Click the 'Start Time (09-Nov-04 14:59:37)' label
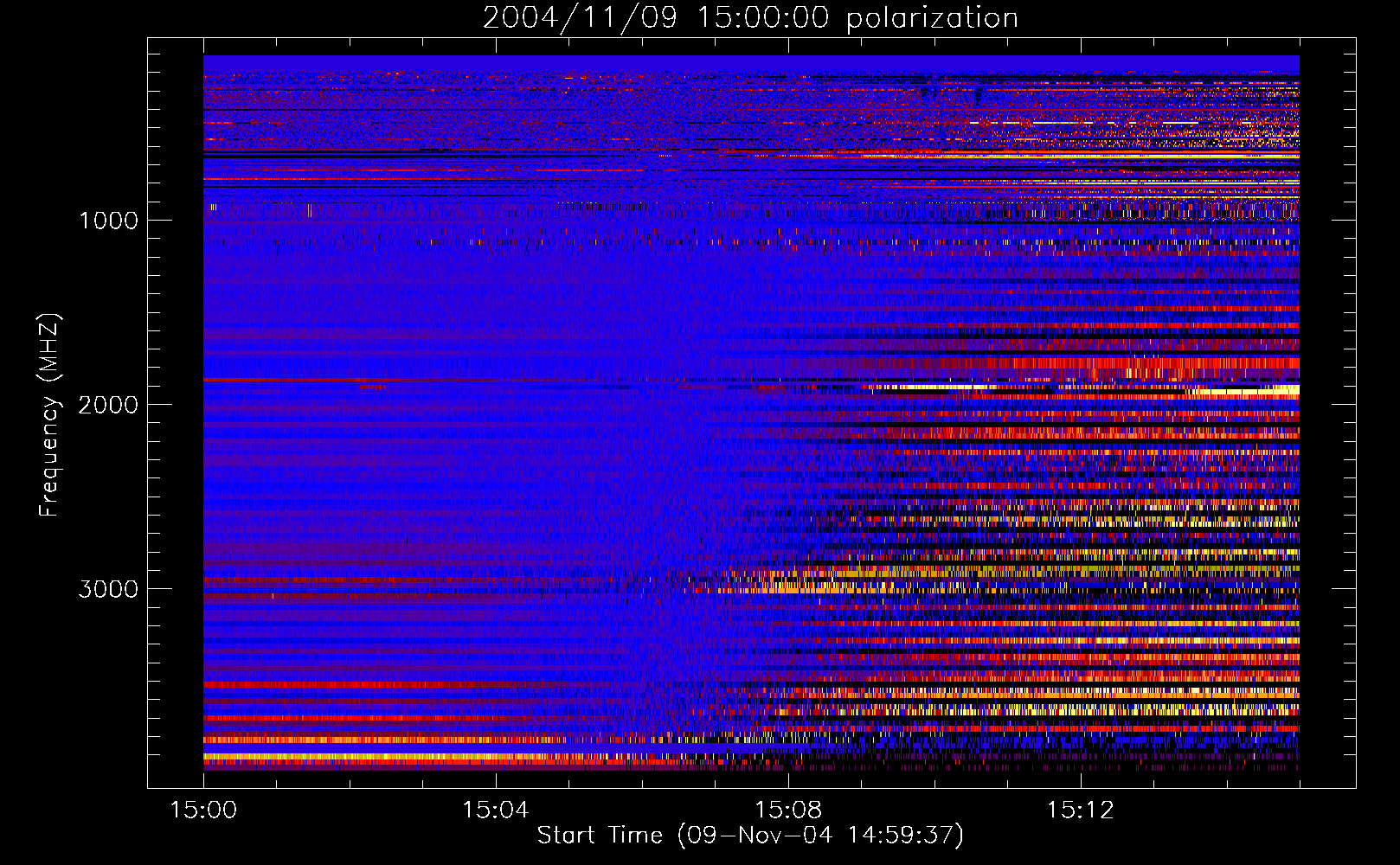Viewport: 1400px width, 865px height. tap(750, 836)
